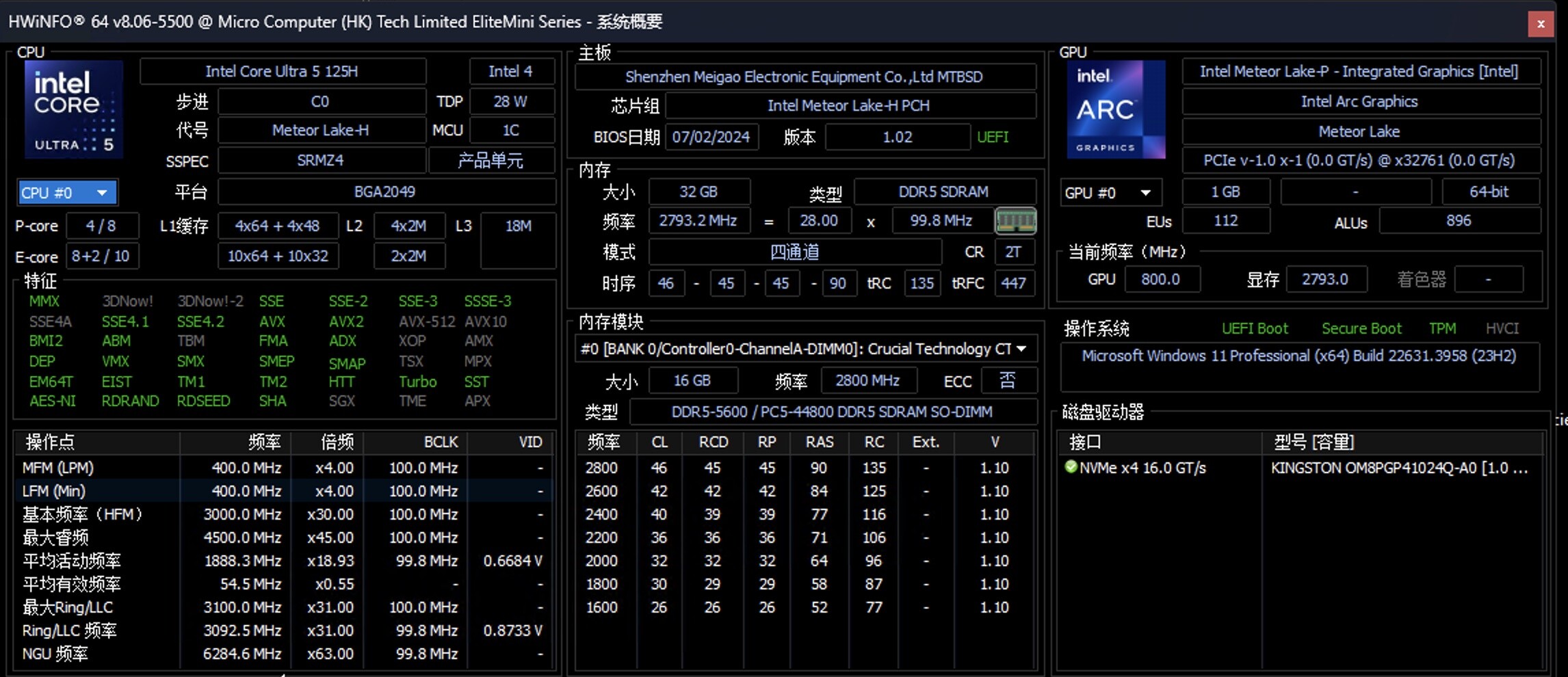Click the Intel Arc Graphics logo

click(1115, 109)
